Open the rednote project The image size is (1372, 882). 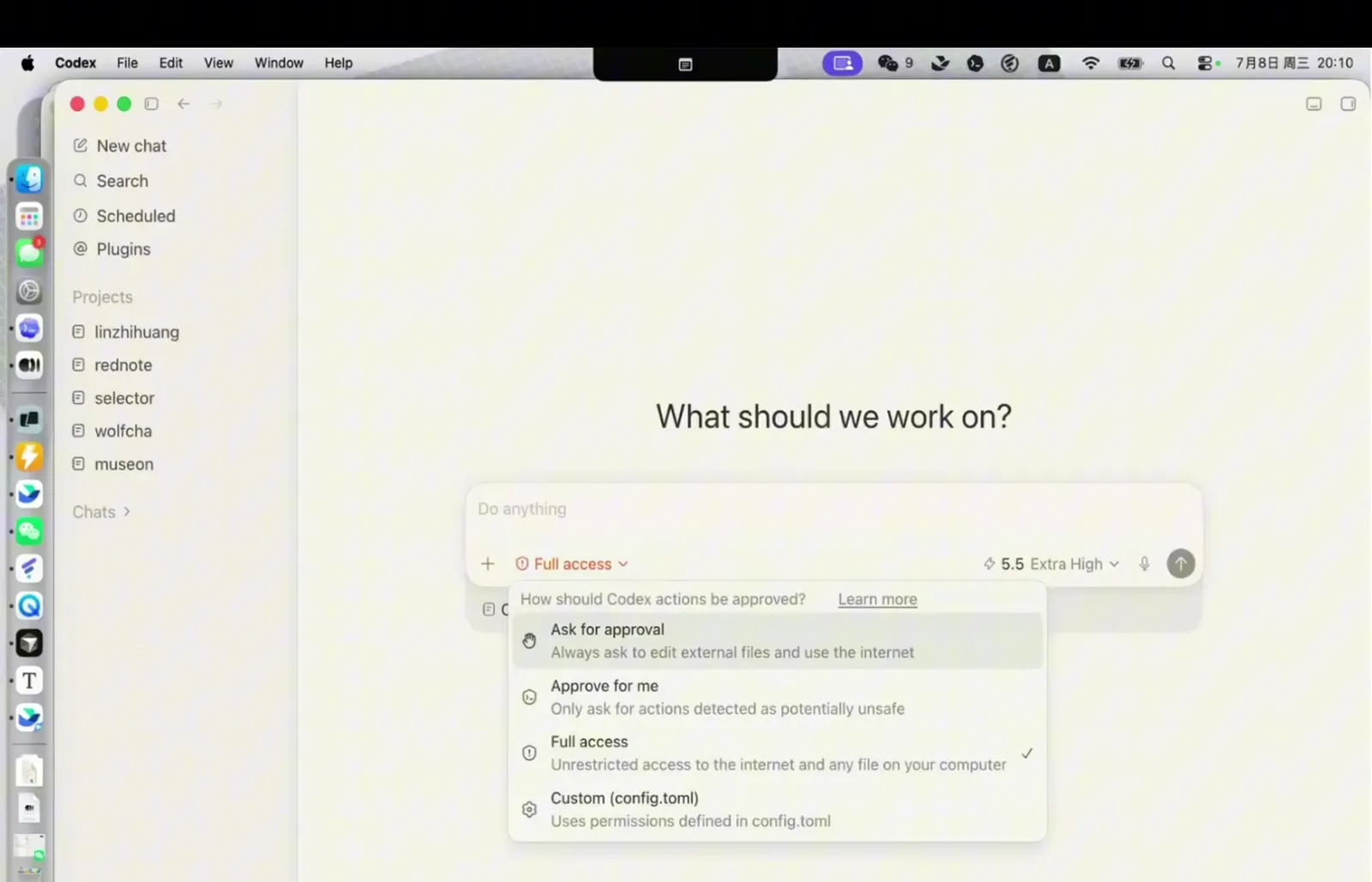coord(112,365)
